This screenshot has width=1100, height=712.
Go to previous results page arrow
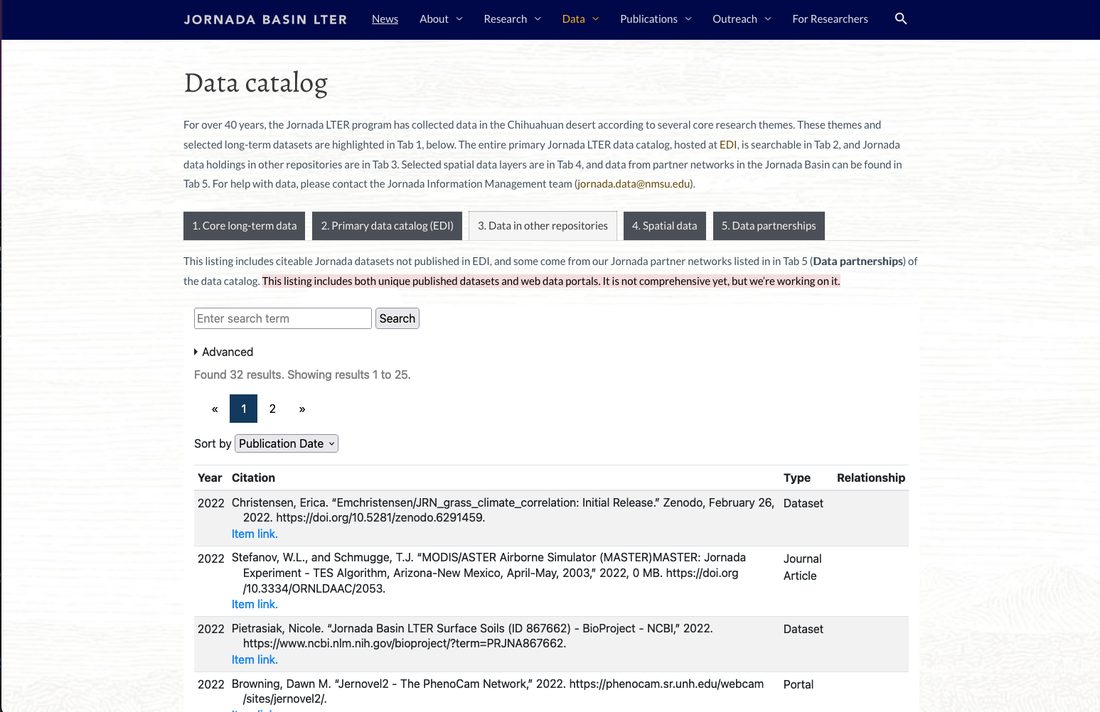pyautogui.click(x=215, y=409)
